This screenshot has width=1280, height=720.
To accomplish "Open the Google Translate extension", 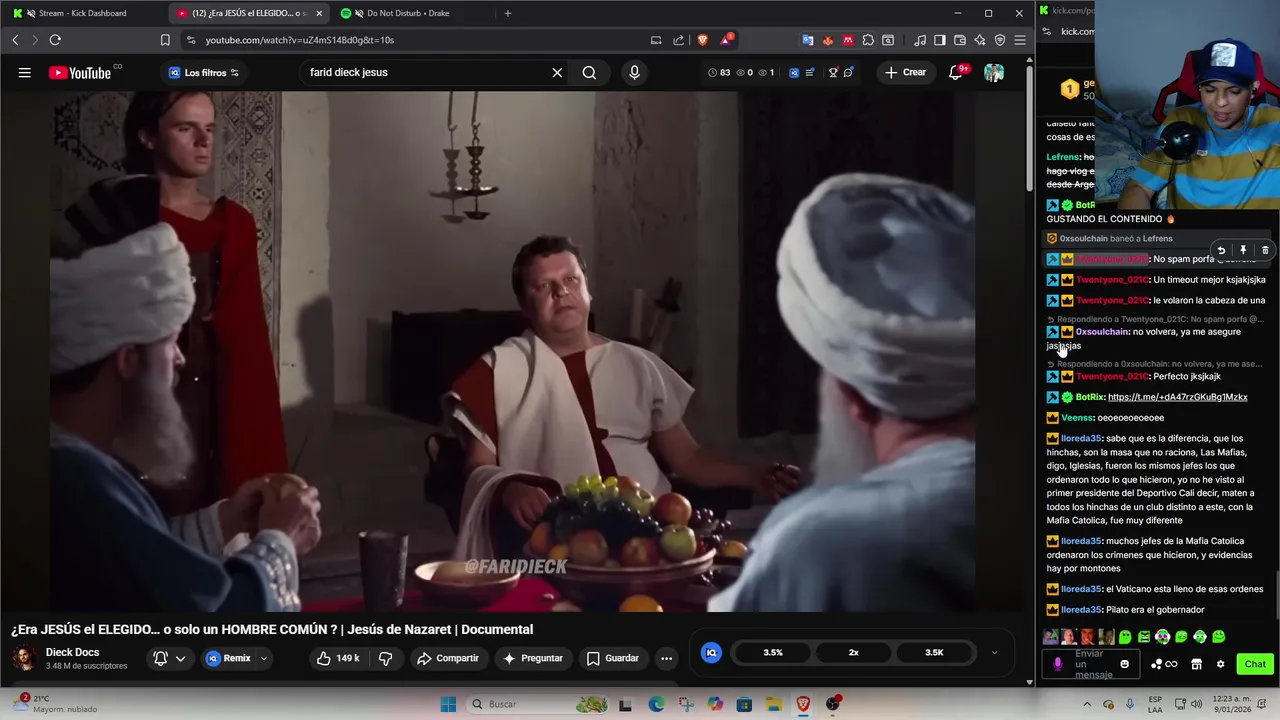I will click(x=808, y=40).
